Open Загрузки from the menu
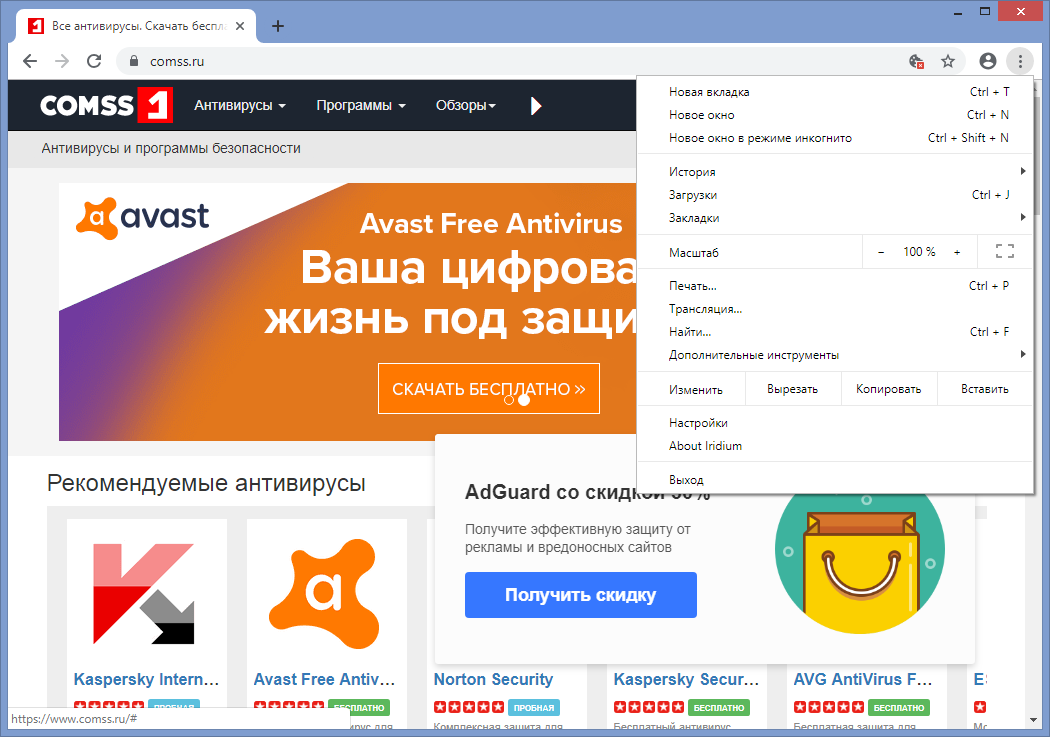Viewport: 1050px width, 737px height. coord(834,195)
